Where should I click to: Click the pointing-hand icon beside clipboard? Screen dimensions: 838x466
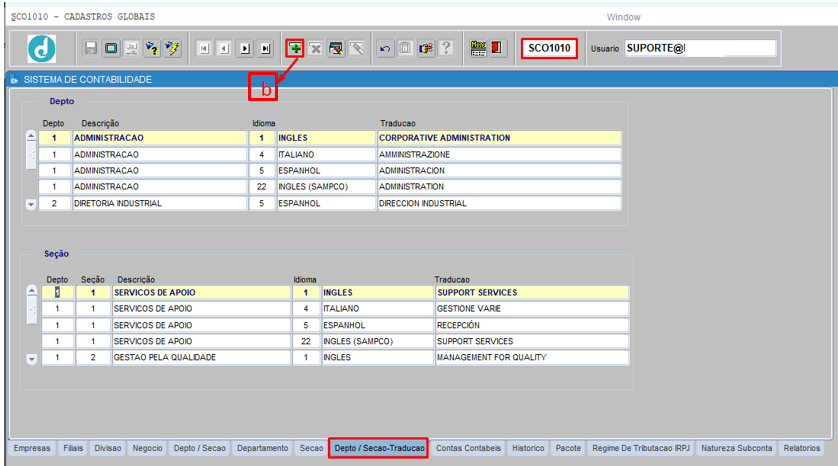pos(425,49)
